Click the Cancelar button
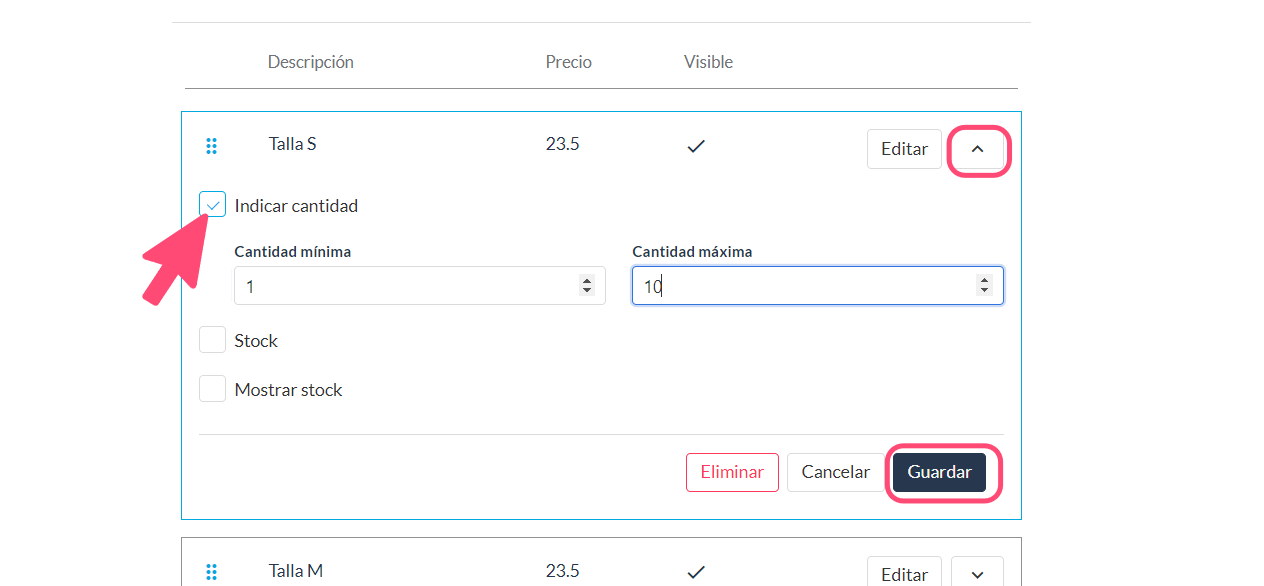Screen dimensions: 1264x586 click(836, 472)
